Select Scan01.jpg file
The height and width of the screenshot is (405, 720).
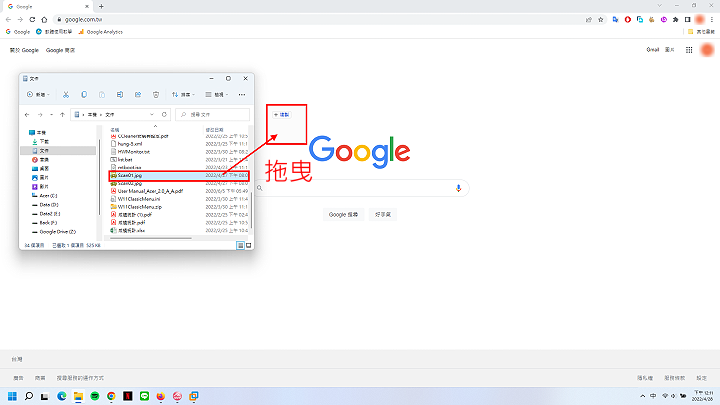click(179, 175)
